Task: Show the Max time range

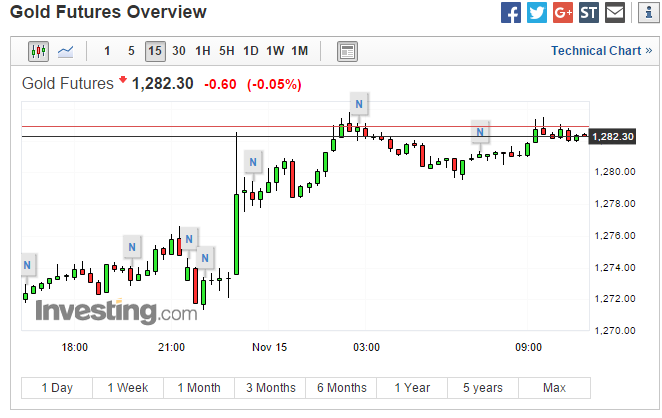Action: (554, 388)
